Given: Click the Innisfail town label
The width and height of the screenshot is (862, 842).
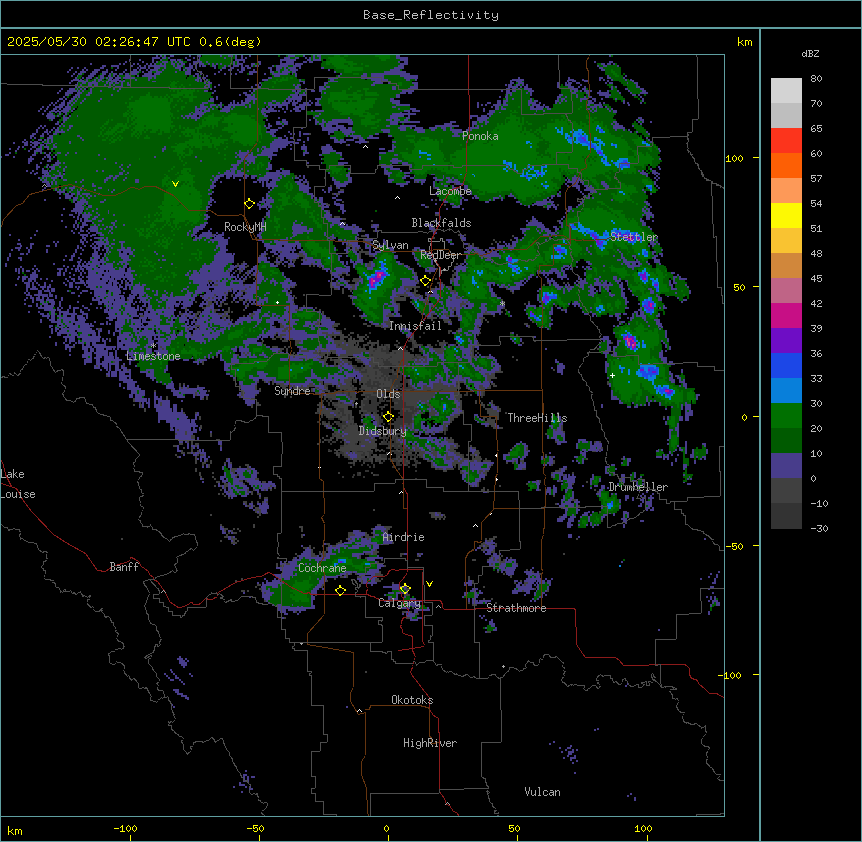Looking at the screenshot, I should pyautogui.click(x=415, y=326).
